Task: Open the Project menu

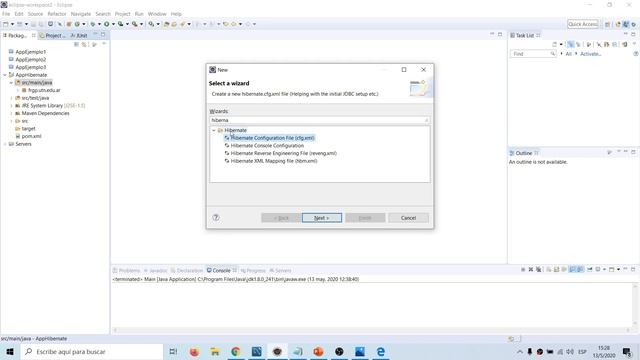Action: (122, 14)
